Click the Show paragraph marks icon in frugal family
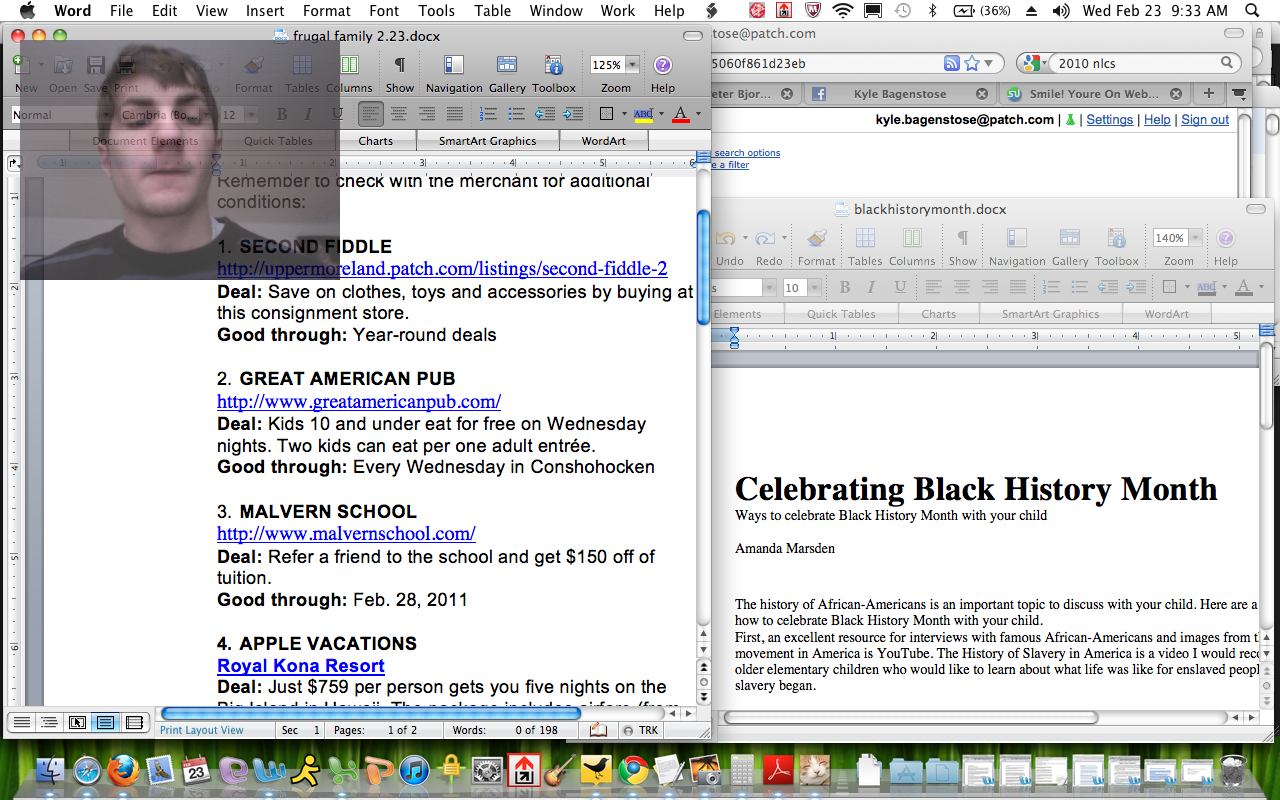 [399, 66]
